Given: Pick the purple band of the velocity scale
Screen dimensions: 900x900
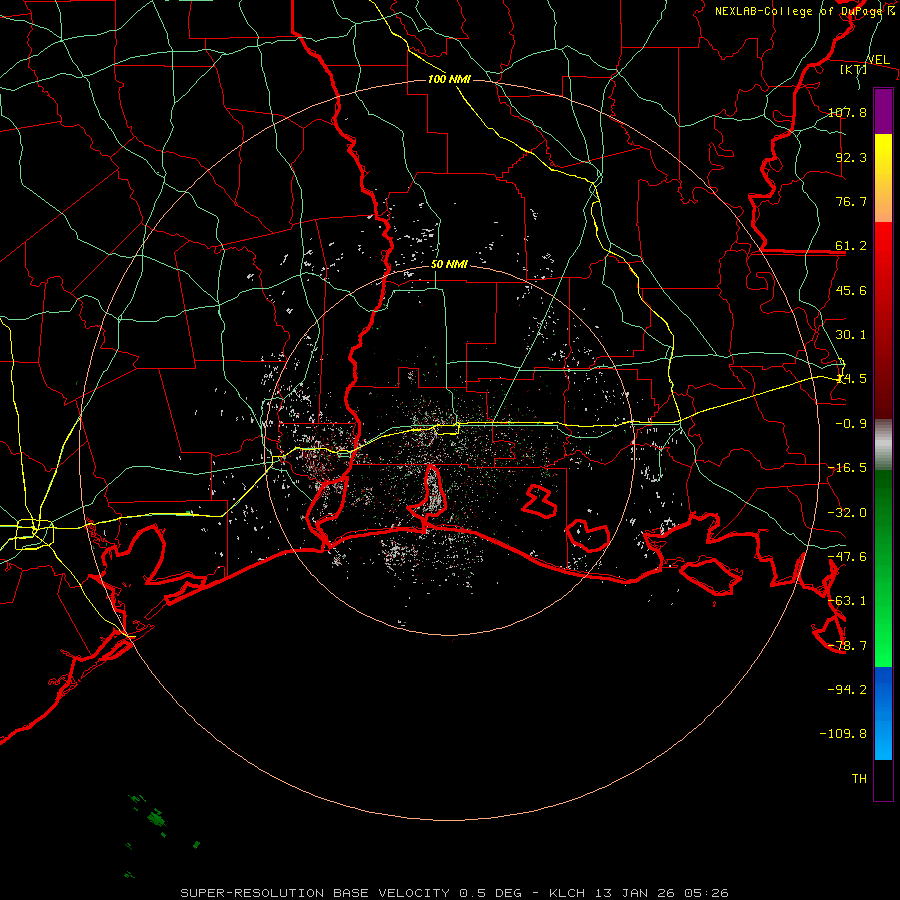Looking at the screenshot, I should pyautogui.click(x=883, y=111).
